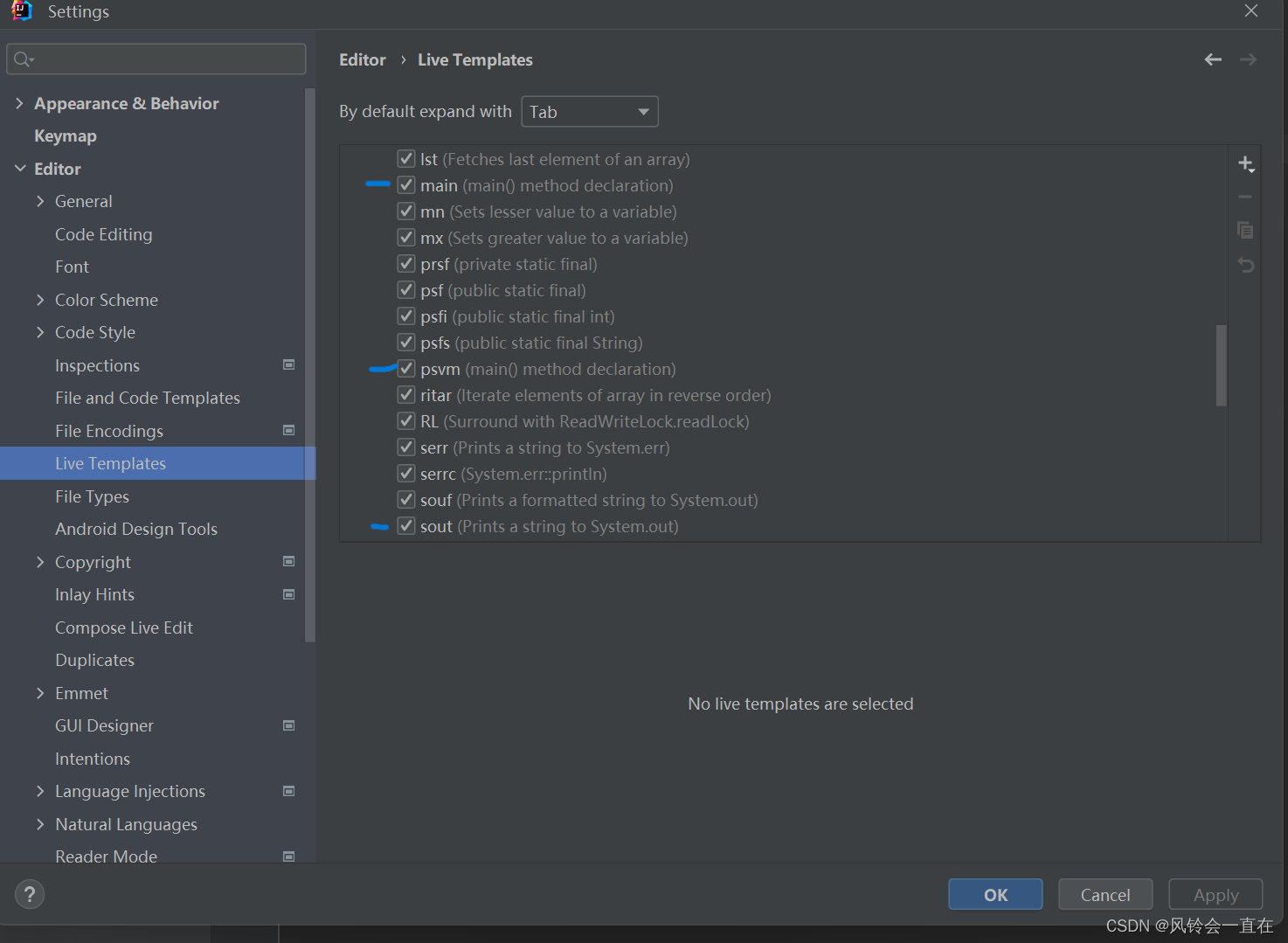This screenshot has height=943, width=1288.
Task: Click the duplicate template icon
Action: pos(1246,230)
